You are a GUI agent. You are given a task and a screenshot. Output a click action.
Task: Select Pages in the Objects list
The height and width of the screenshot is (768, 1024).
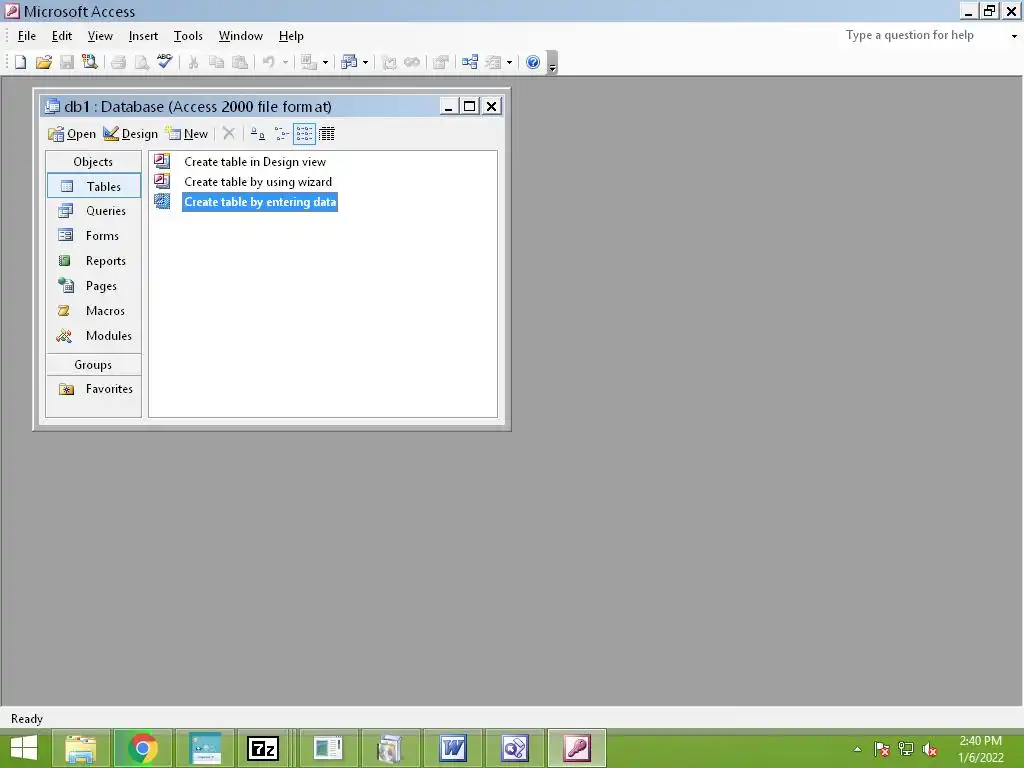[94, 285]
